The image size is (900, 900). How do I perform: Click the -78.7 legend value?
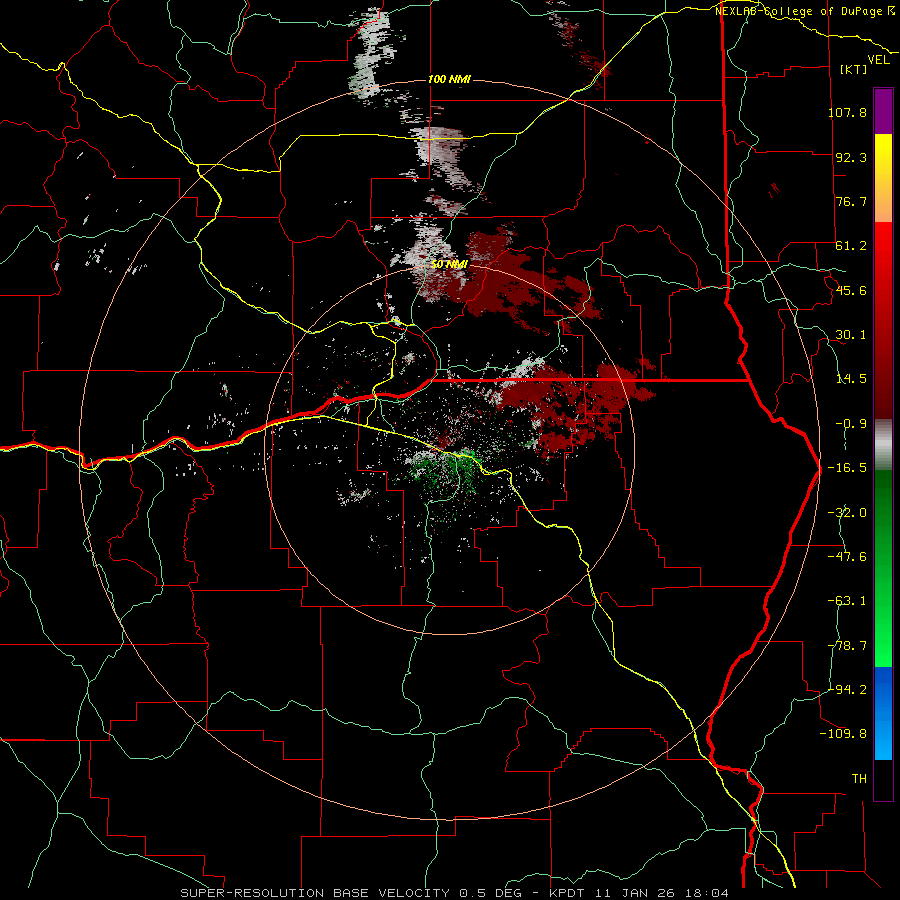tap(847, 646)
